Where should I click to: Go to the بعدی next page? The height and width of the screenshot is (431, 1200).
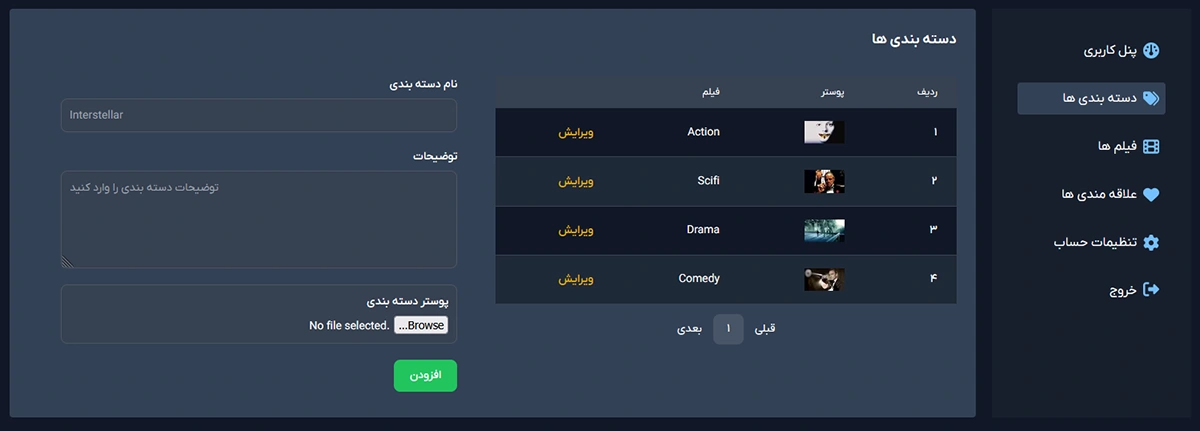689,328
